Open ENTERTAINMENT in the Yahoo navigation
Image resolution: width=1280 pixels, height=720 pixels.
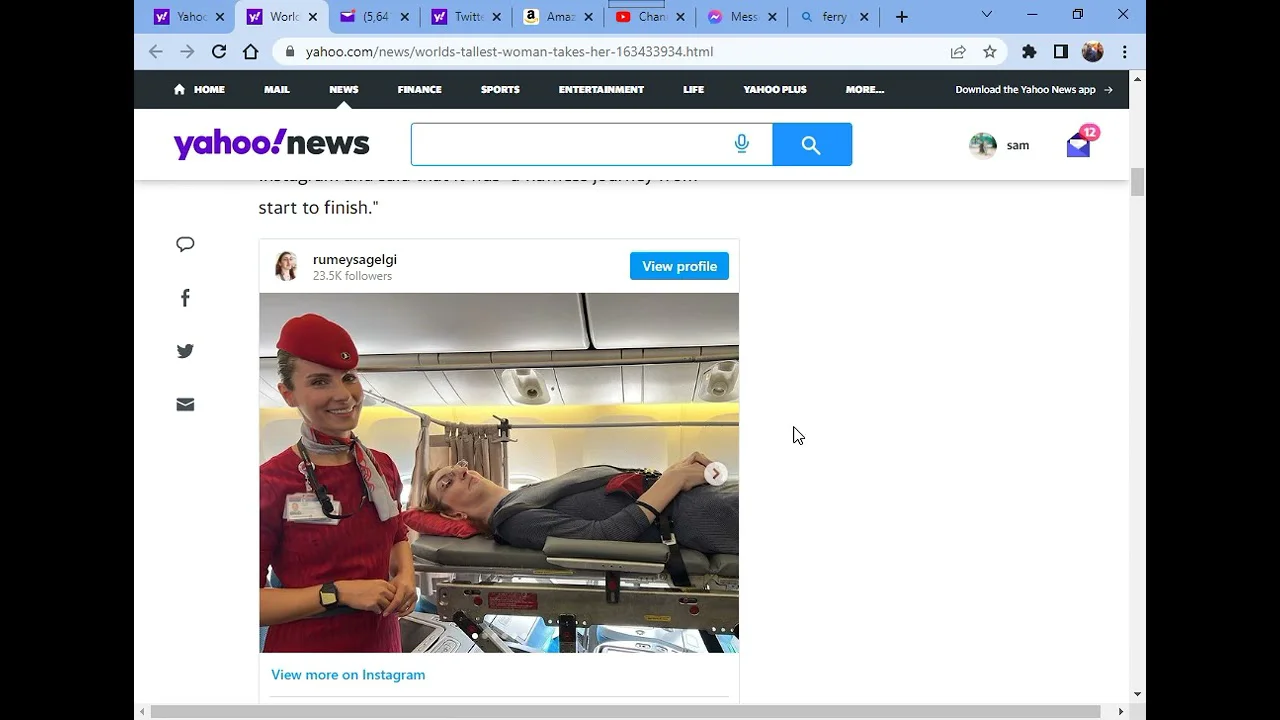tap(601, 90)
